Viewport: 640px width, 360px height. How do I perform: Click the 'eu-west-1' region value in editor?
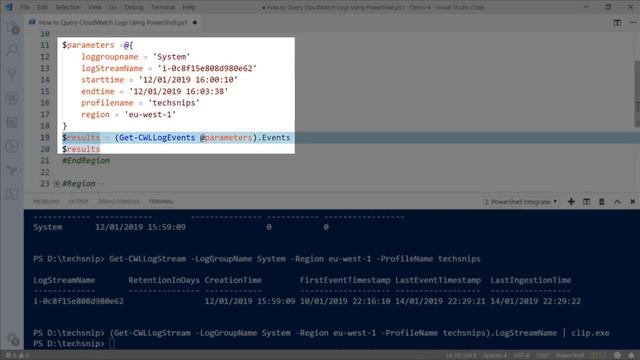(150, 114)
